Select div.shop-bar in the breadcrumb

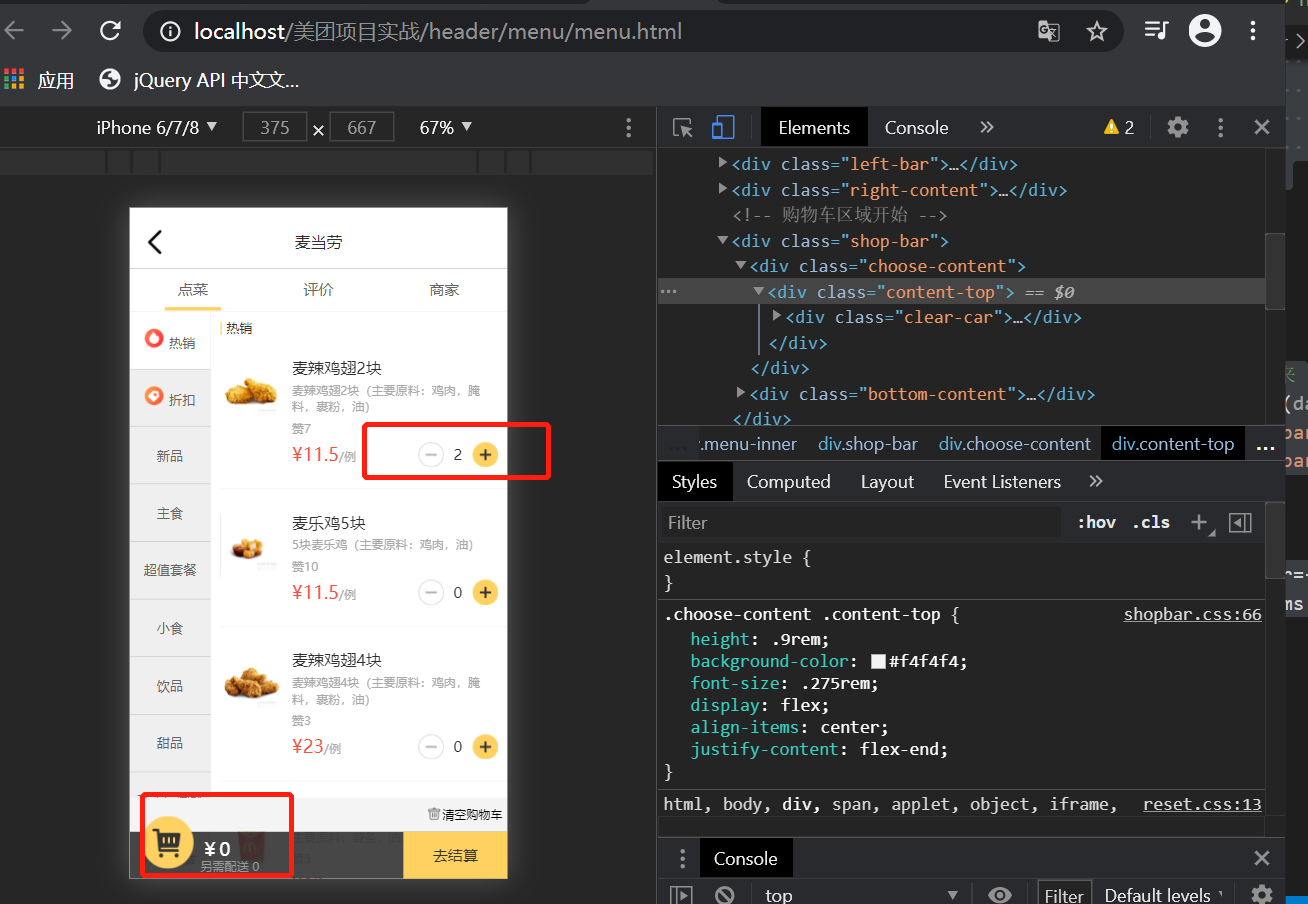[x=867, y=444]
